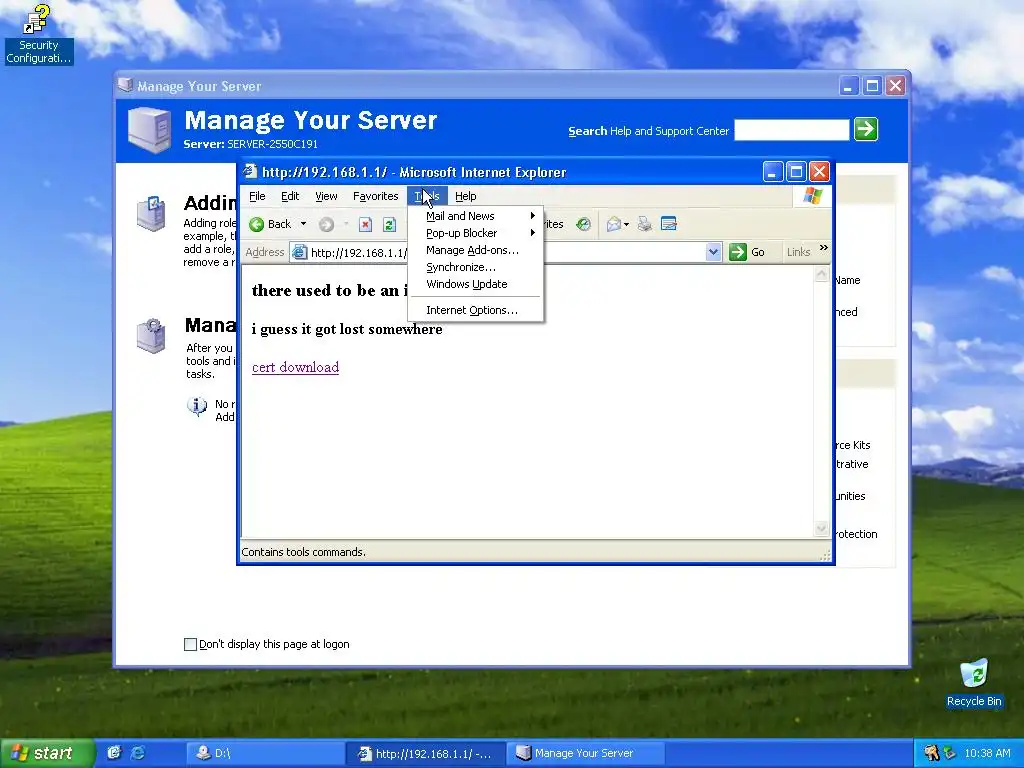Click the keys security tray icon
The height and width of the screenshot is (768, 1024).
[932, 753]
